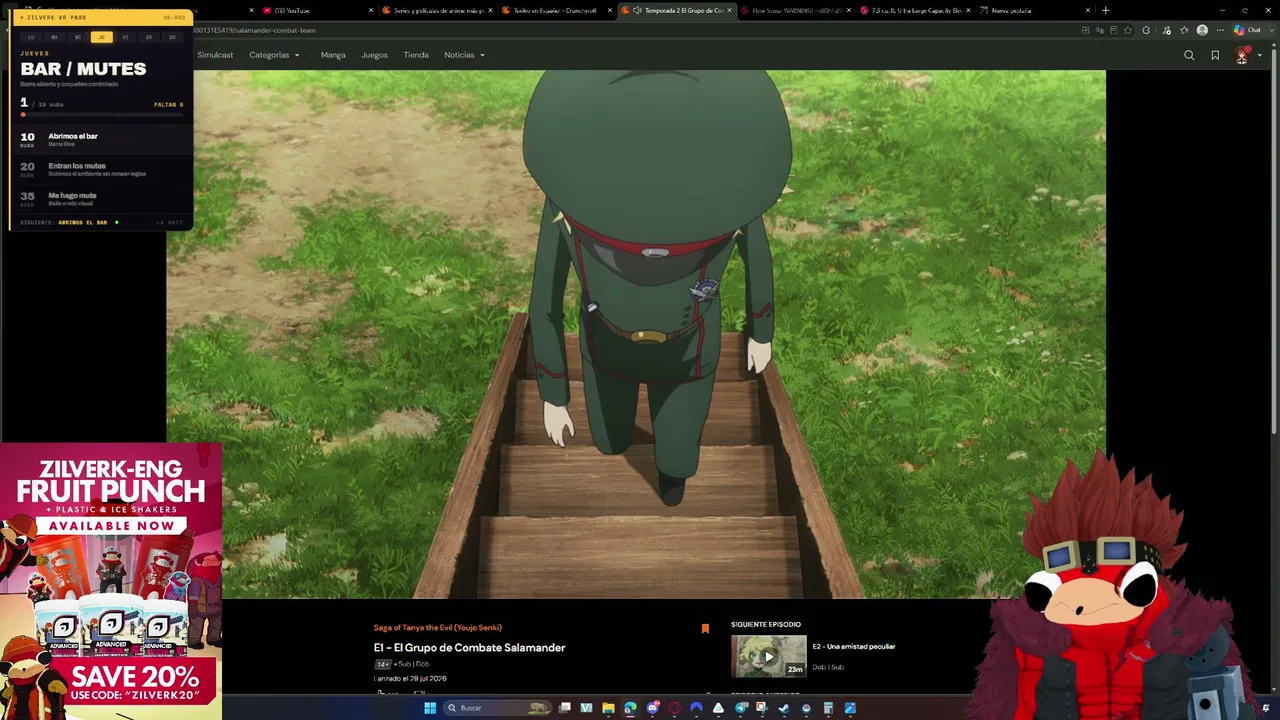
Task: Open the Tienda menu item
Action: pos(416,55)
